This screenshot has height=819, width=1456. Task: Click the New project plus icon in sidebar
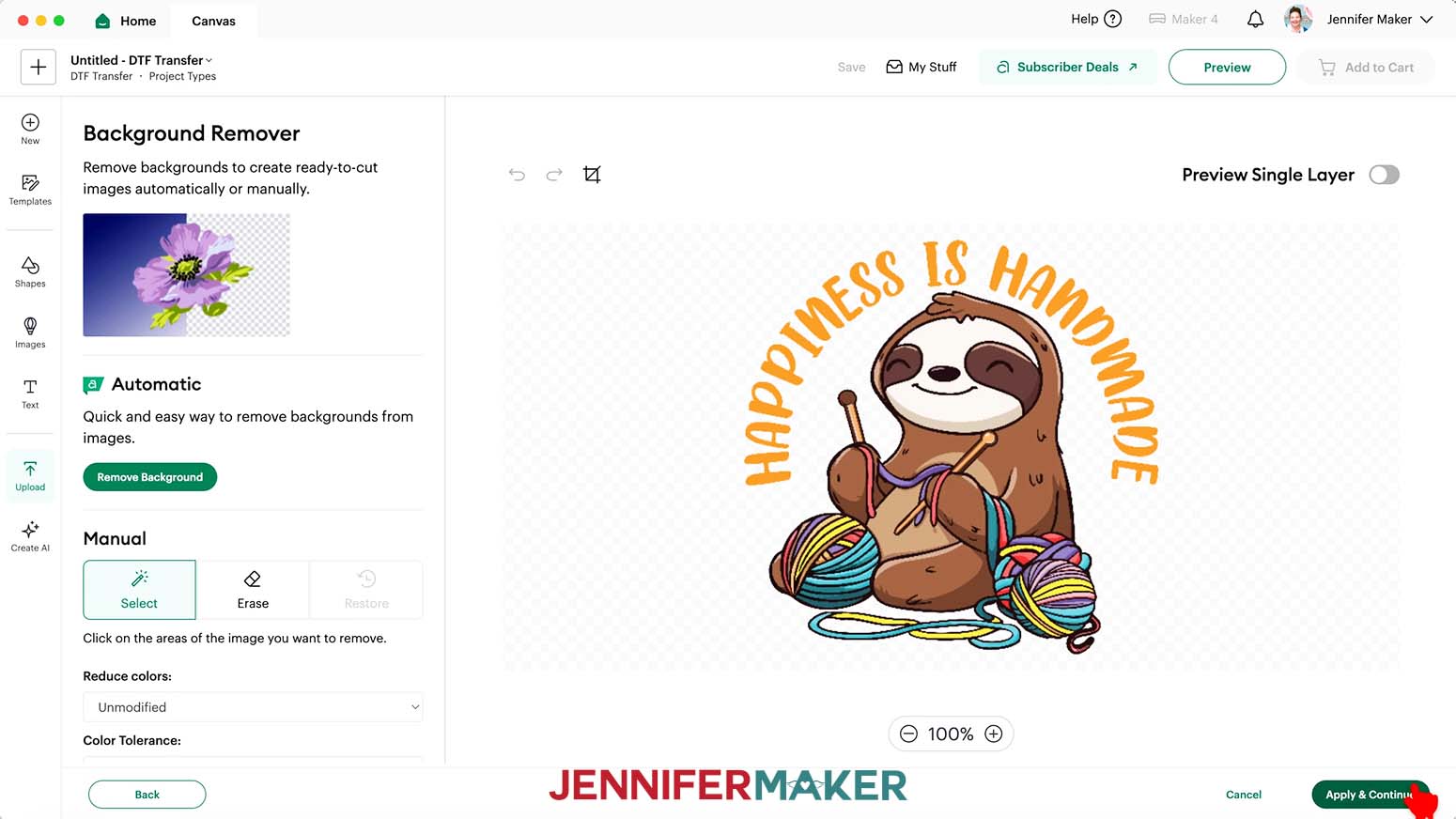[x=30, y=129]
